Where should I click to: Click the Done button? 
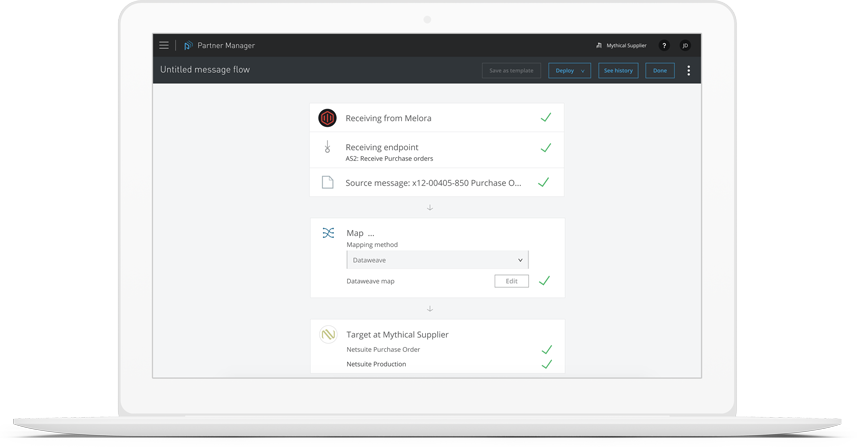(x=660, y=70)
